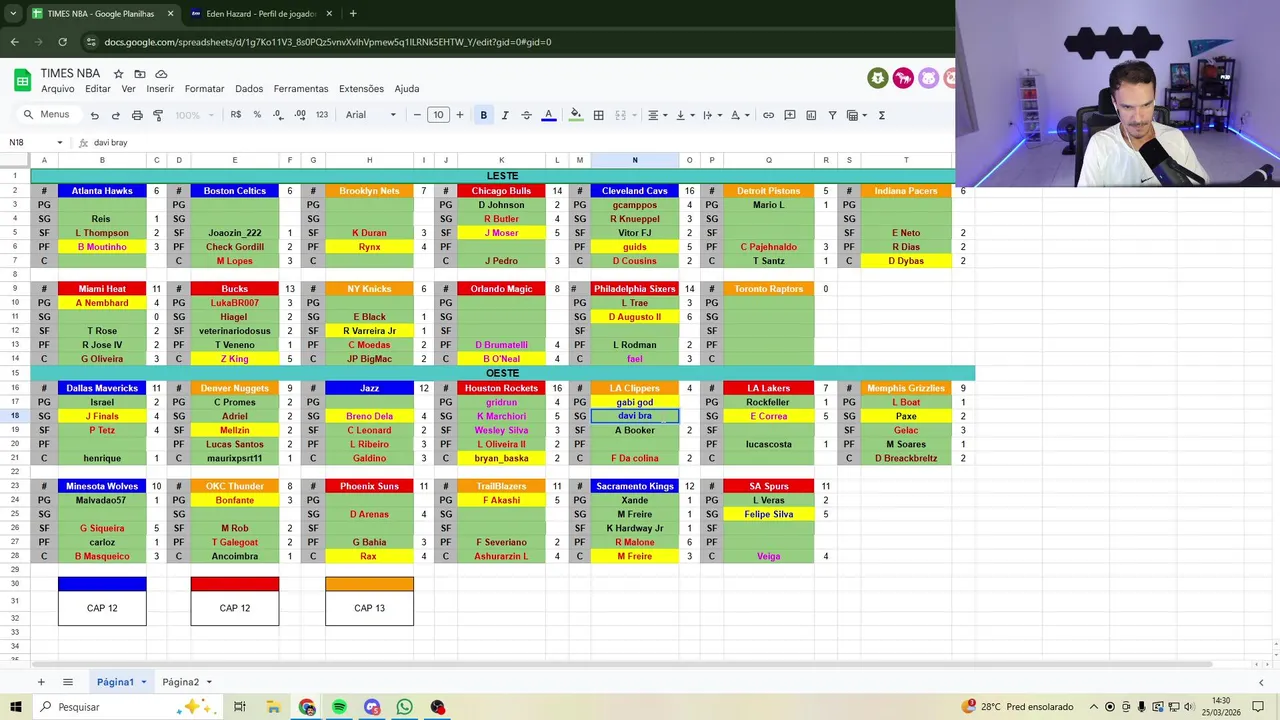
Task: Open the zoom level dropdown
Action: (194, 115)
